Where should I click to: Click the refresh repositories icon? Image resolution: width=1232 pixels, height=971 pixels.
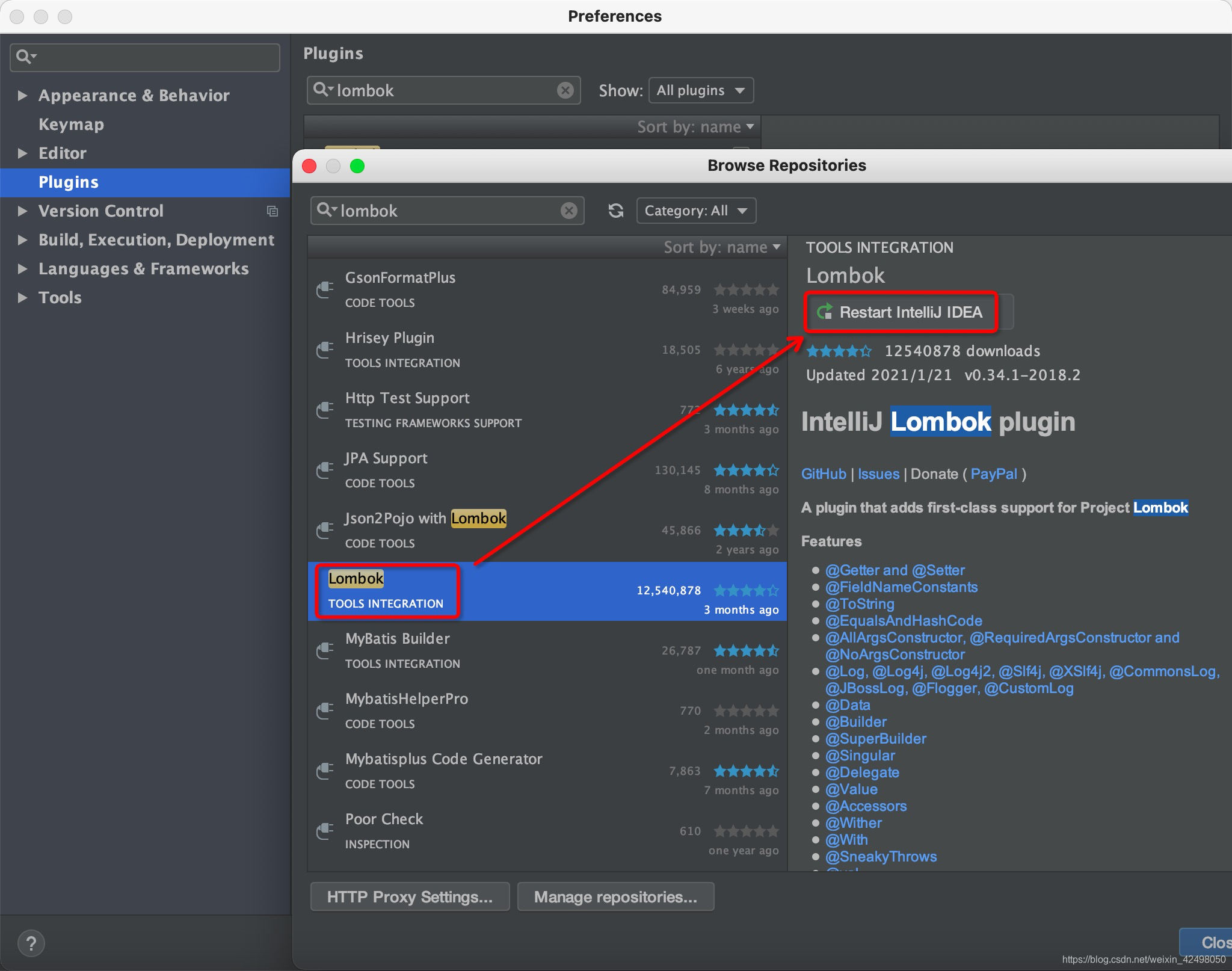pos(615,211)
